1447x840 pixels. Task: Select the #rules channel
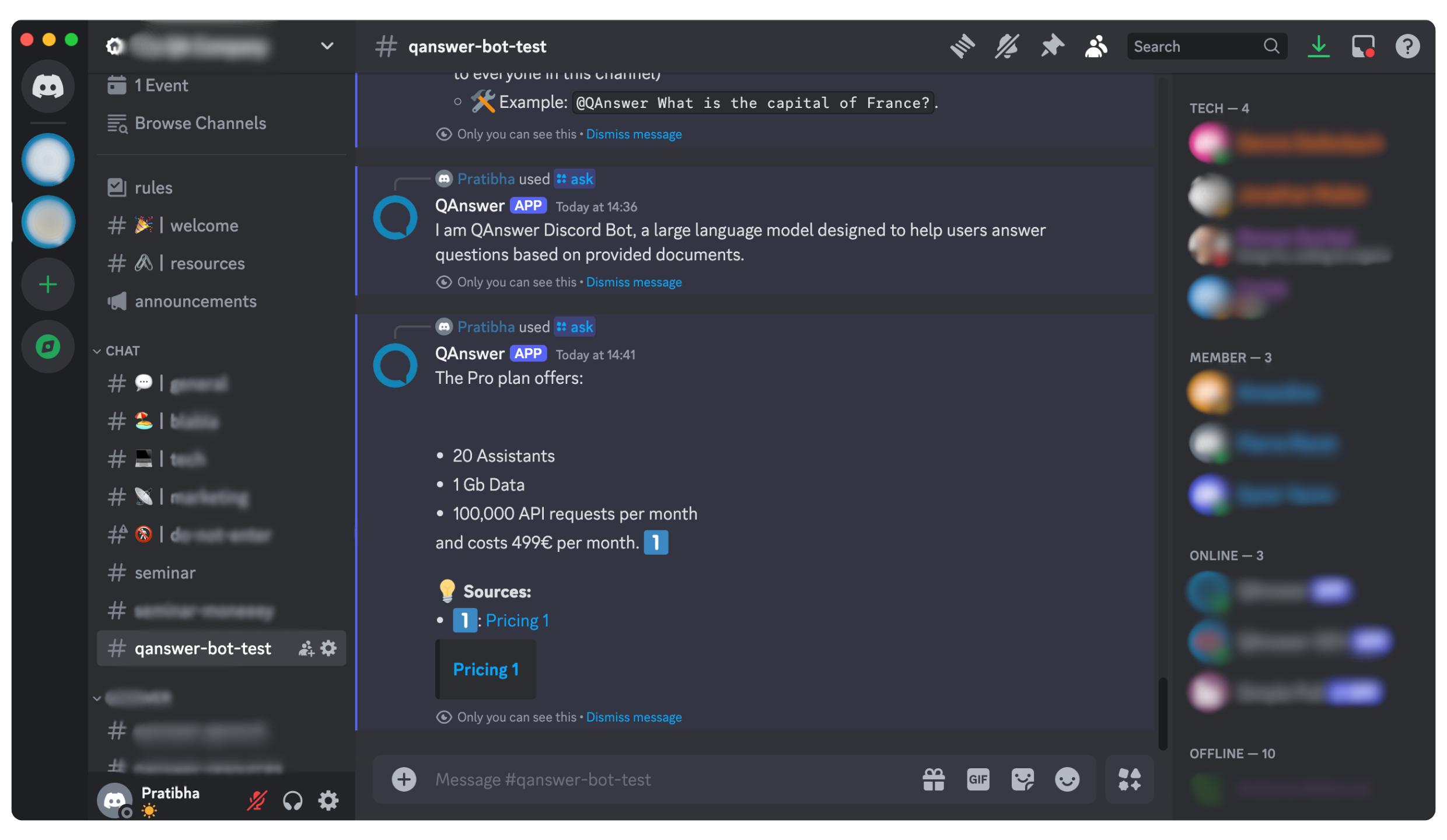pyautogui.click(x=154, y=187)
